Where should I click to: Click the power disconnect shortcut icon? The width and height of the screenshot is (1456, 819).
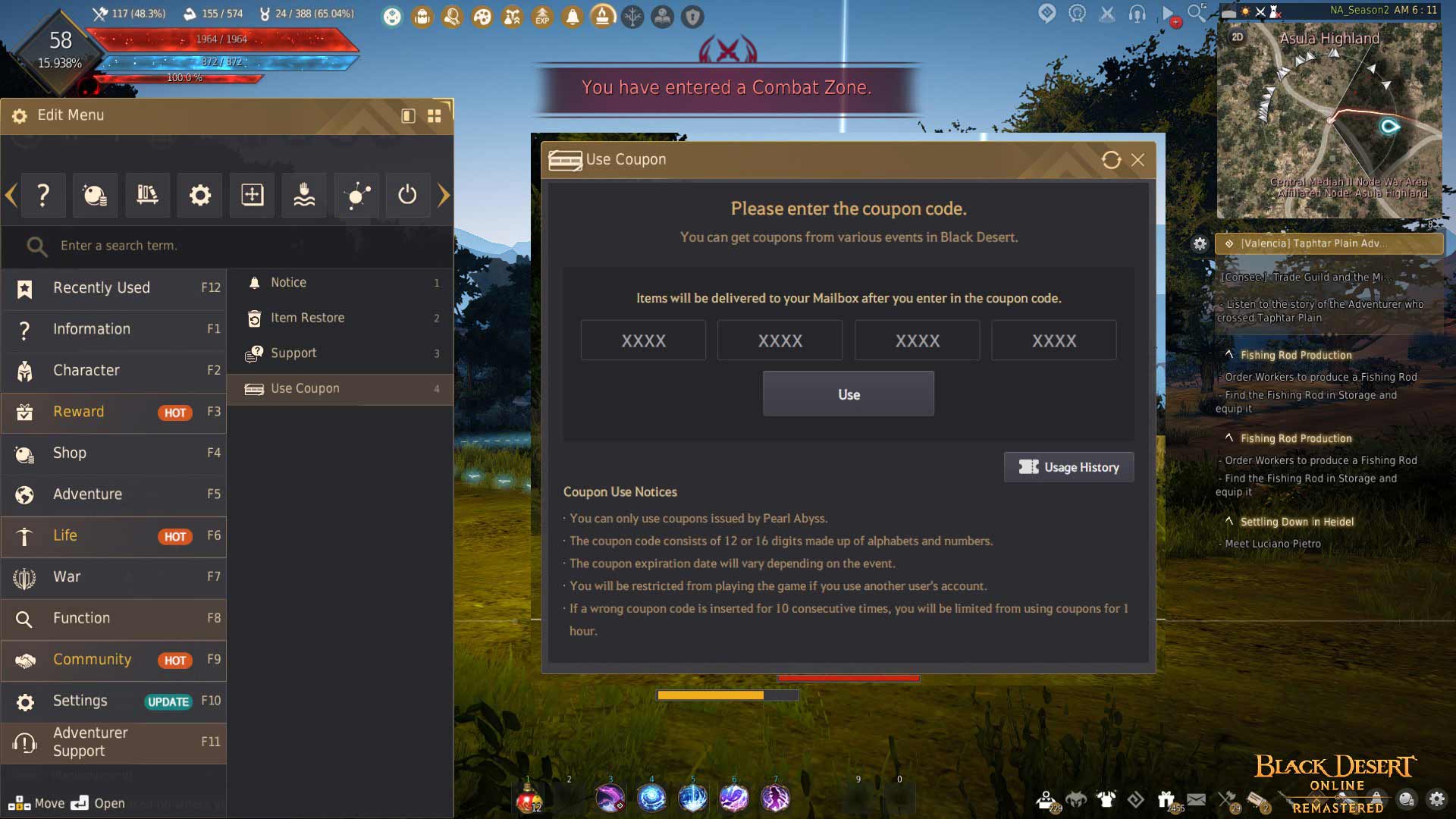408,195
